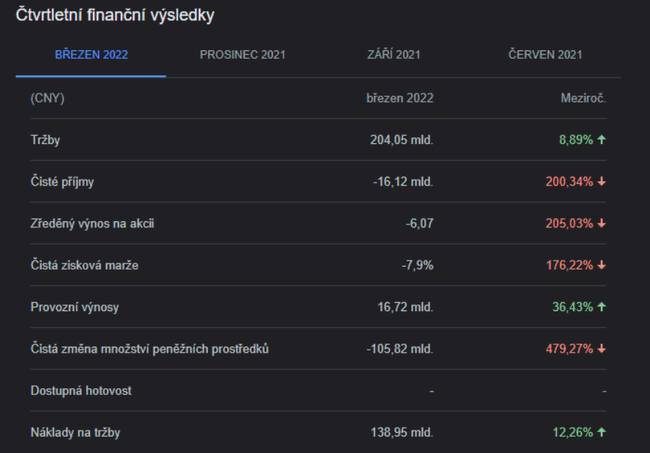The width and height of the screenshot is (650, 453).
Task: Click the down arrow for change in cash
Action: click(x=602, y=349)
